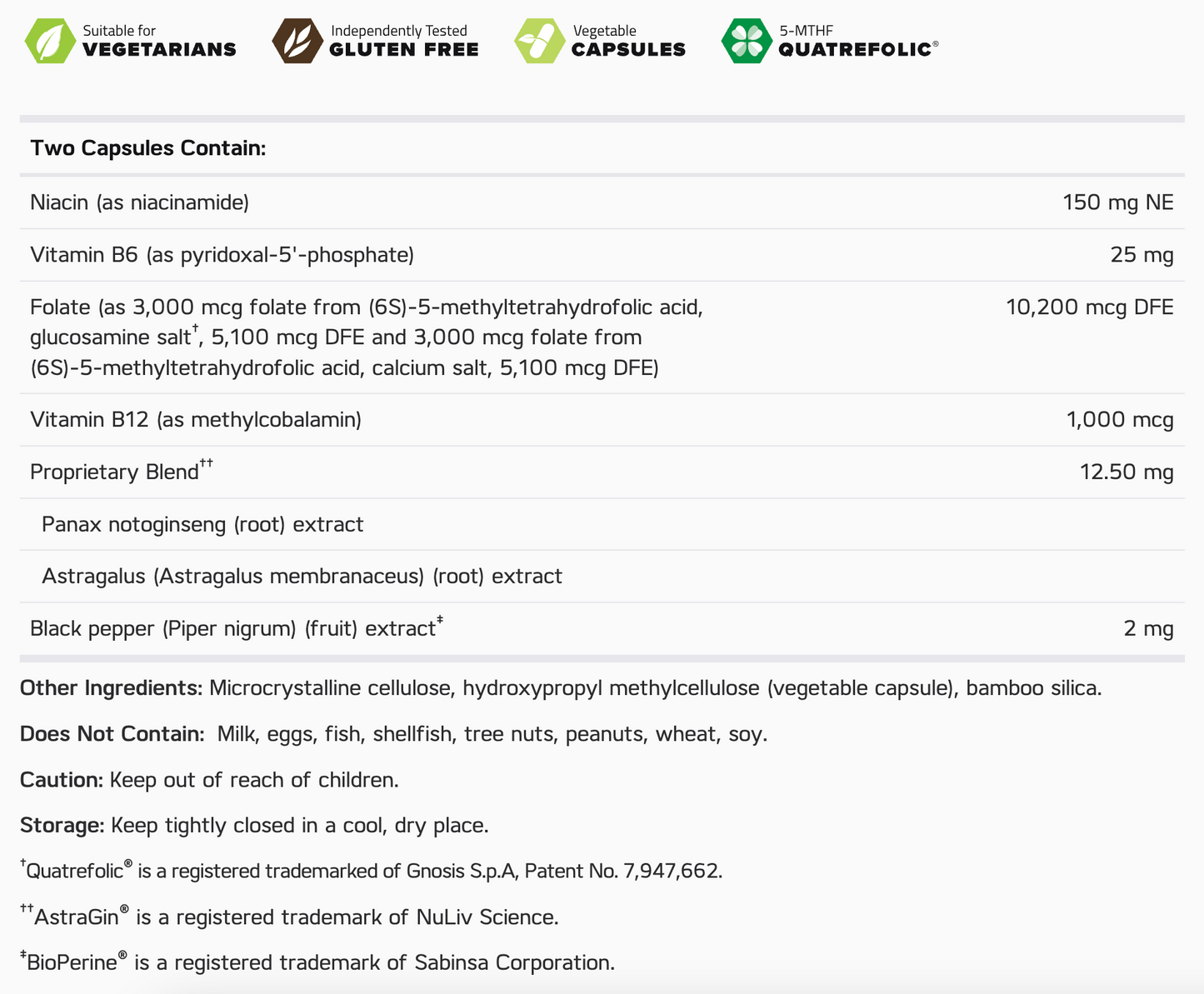Viewport: 1204px width, 994px height.
Task: Click the 'Other Ingredients:' bold heading
Action: (111, 688)
